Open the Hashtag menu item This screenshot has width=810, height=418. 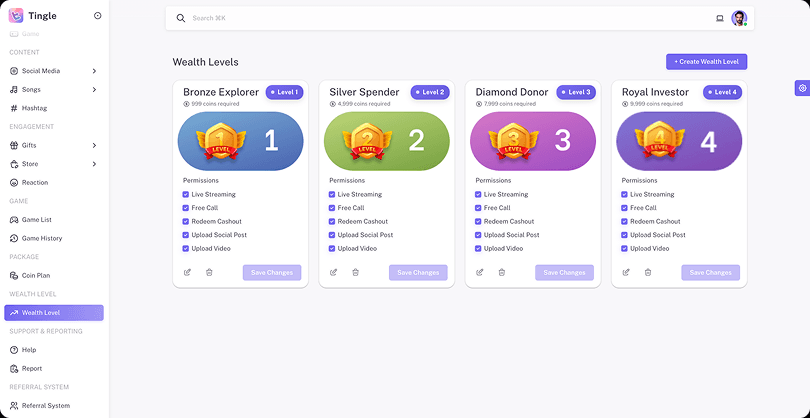coord(54,108)
